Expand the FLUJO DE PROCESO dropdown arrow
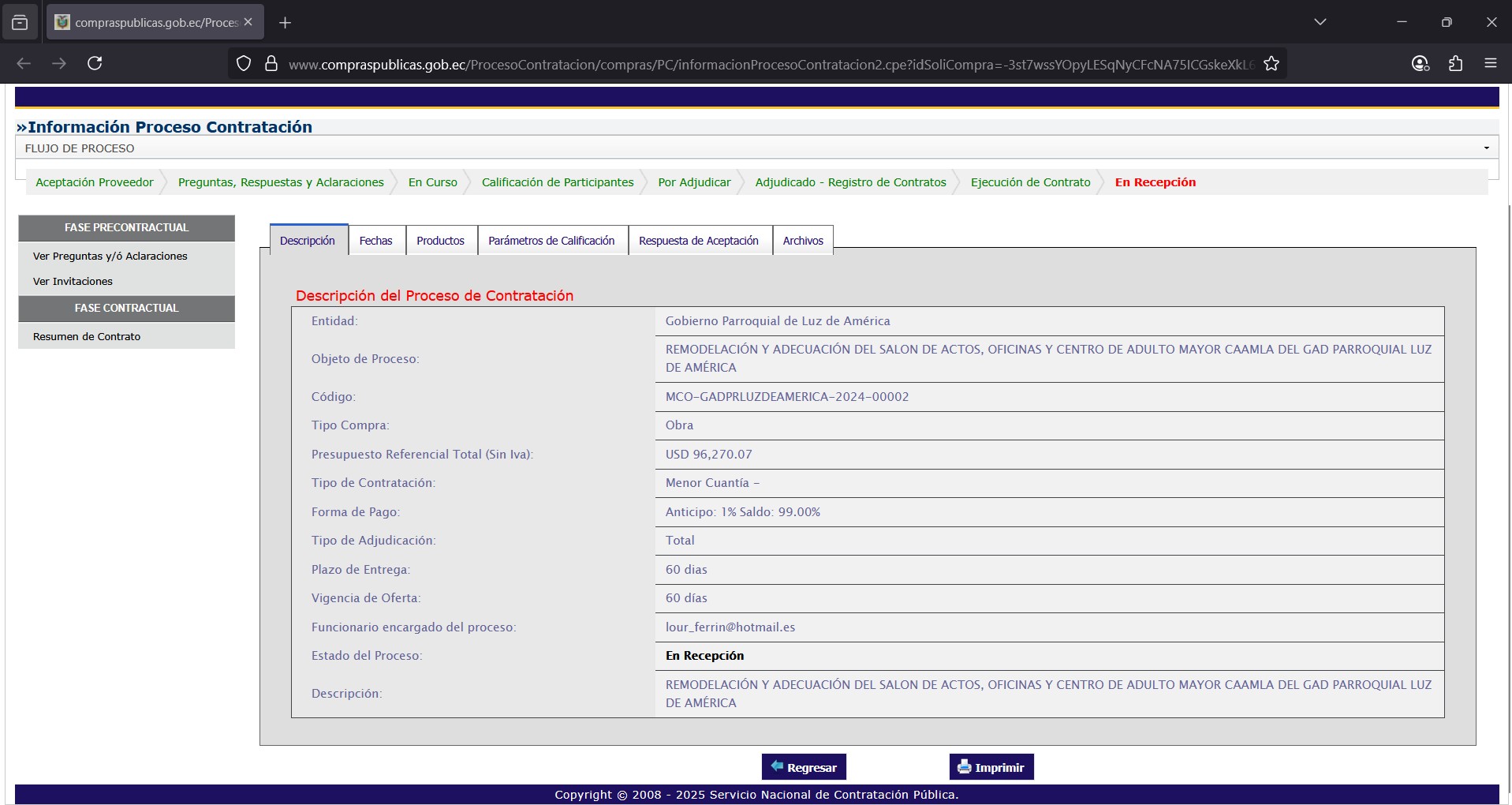The height and width of the screenshot is (805, 1512). pyautogui.click(x=1486, y=148)
